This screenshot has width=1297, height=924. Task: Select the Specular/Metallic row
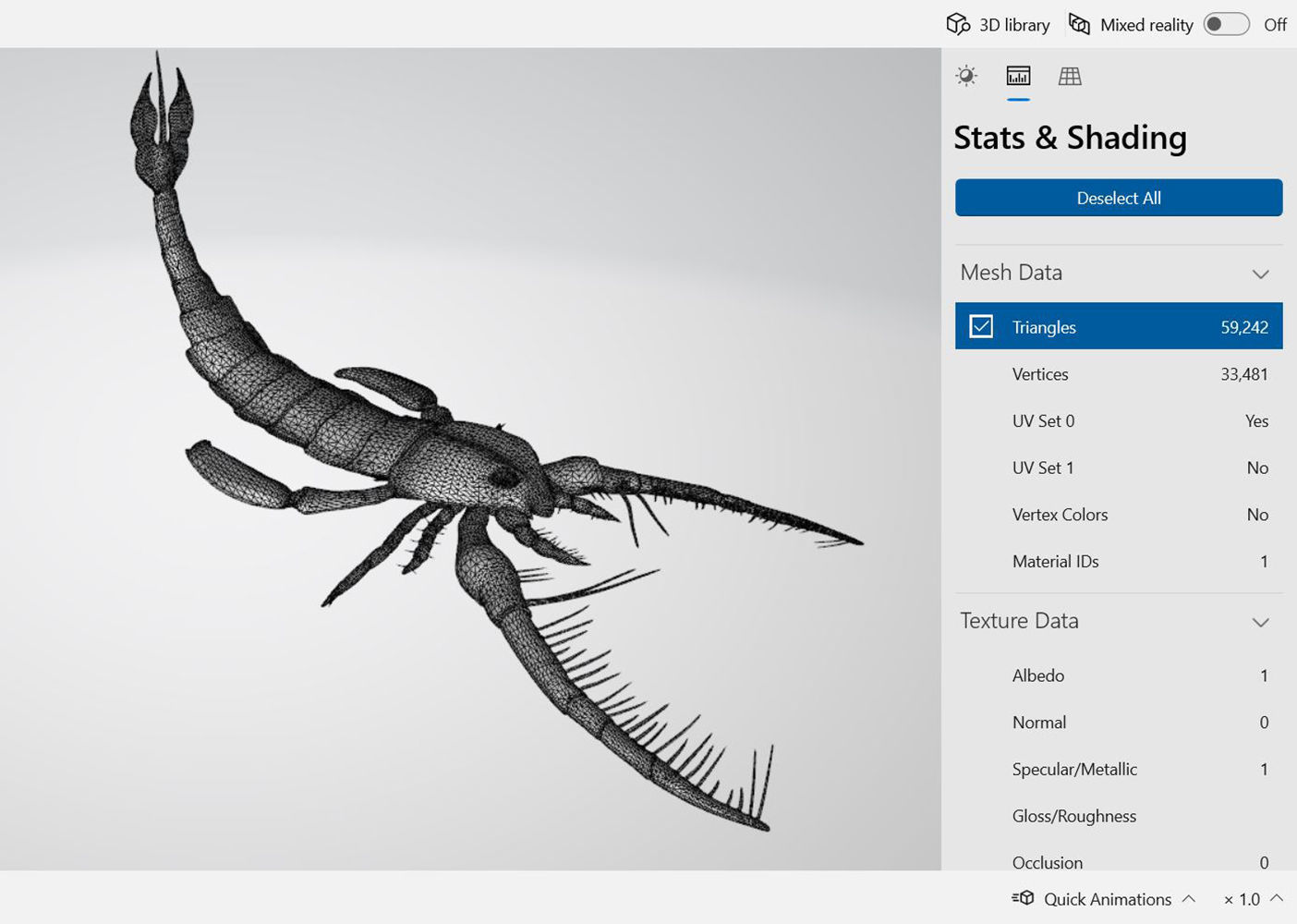click(x=1119, y=769)
